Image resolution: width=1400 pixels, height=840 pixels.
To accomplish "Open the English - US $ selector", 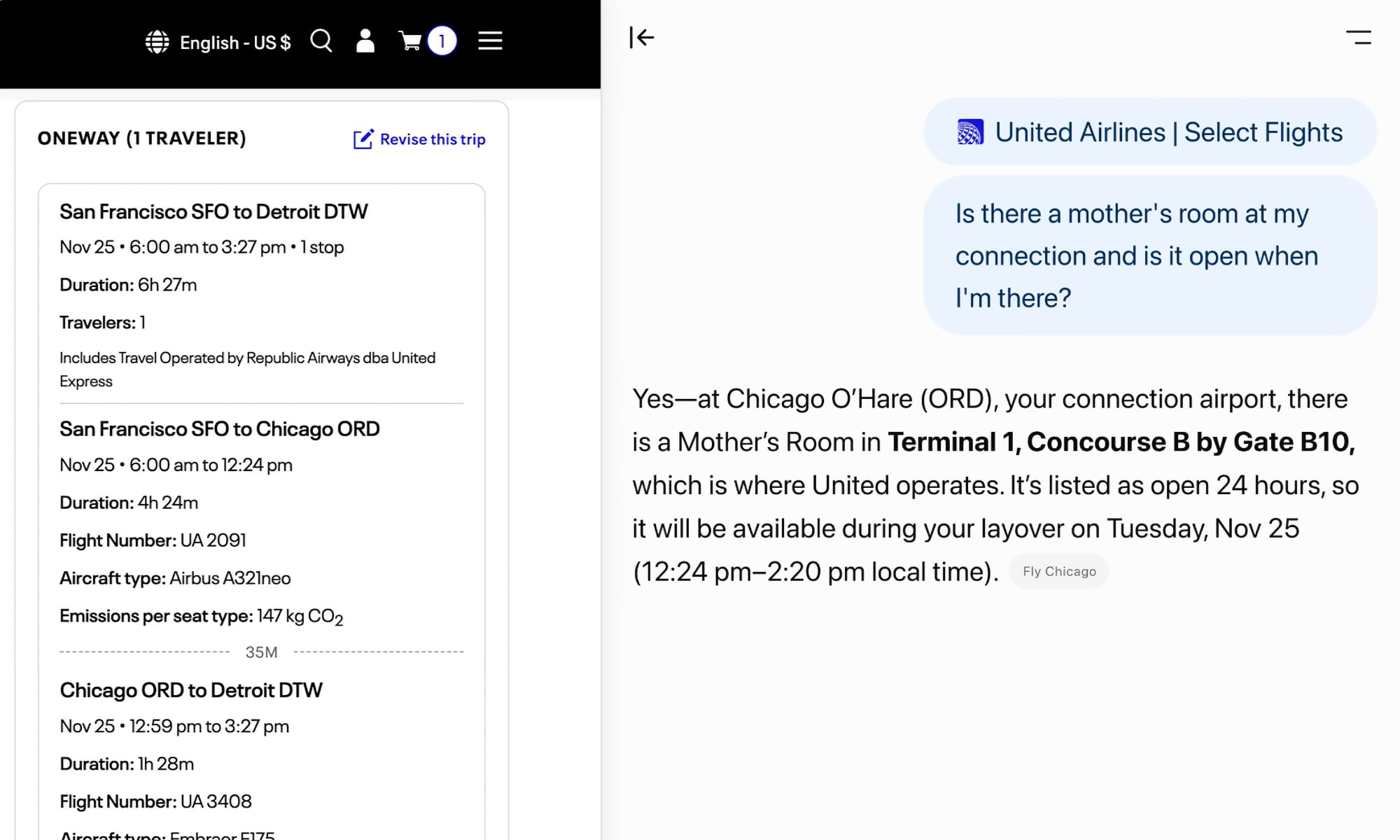I will (x=235, y=43).
